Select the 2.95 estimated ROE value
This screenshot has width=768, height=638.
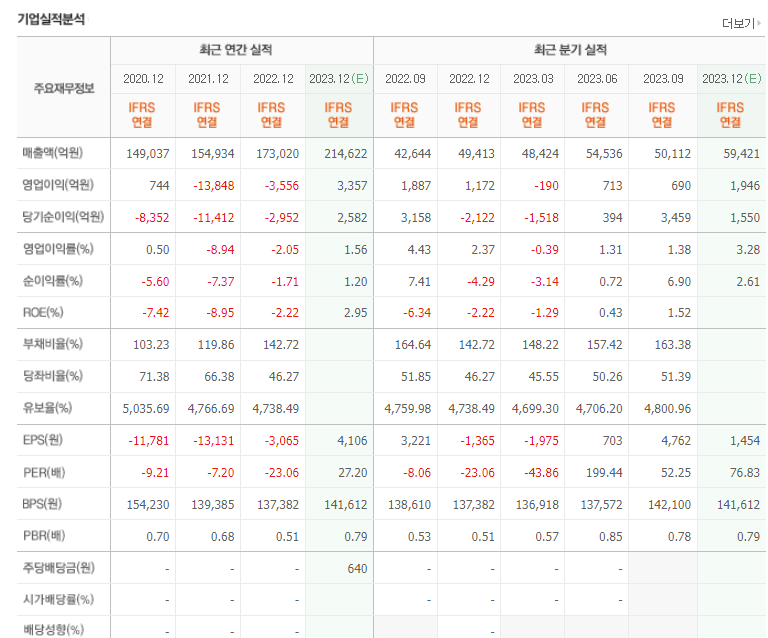(356, 313)
